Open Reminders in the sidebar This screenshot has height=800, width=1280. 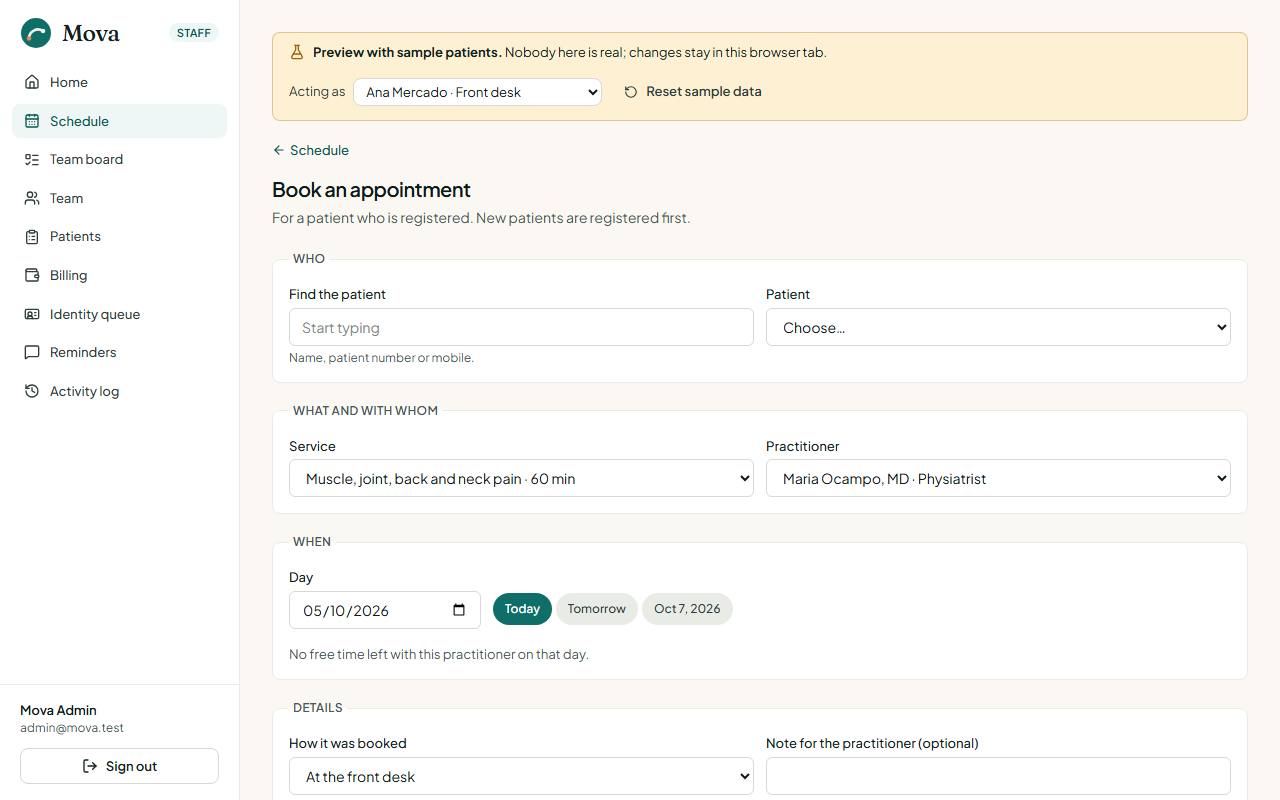pos(119,352)
